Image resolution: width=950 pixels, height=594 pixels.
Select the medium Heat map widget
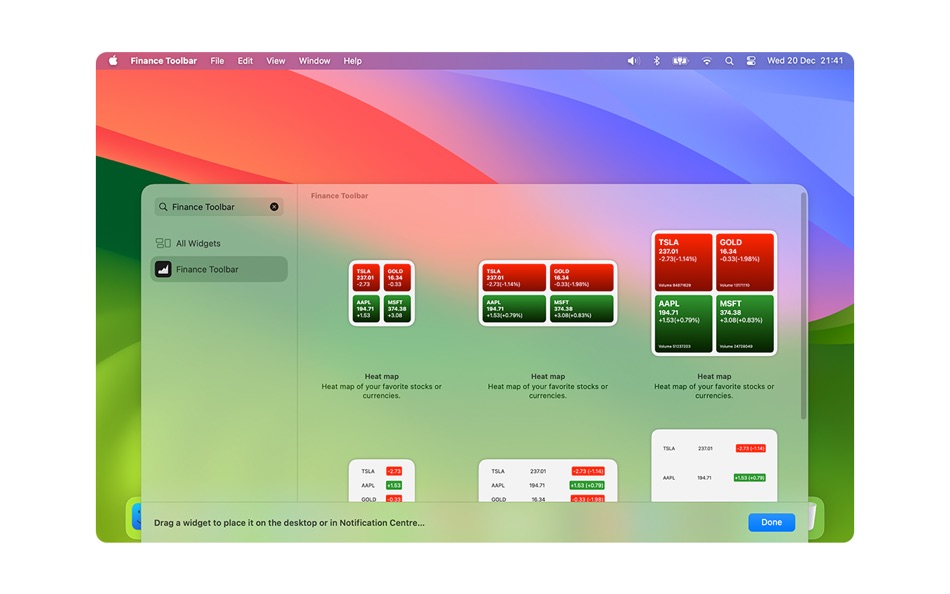coord(548,293)
